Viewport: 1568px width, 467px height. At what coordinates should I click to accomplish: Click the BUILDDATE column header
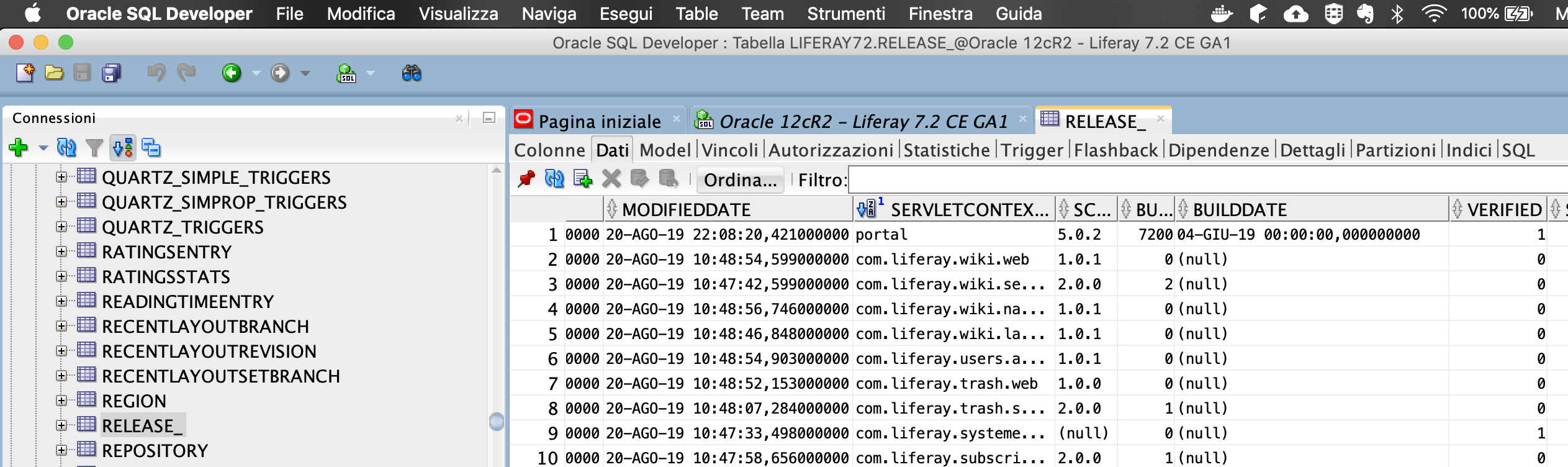coord(1312,209)
